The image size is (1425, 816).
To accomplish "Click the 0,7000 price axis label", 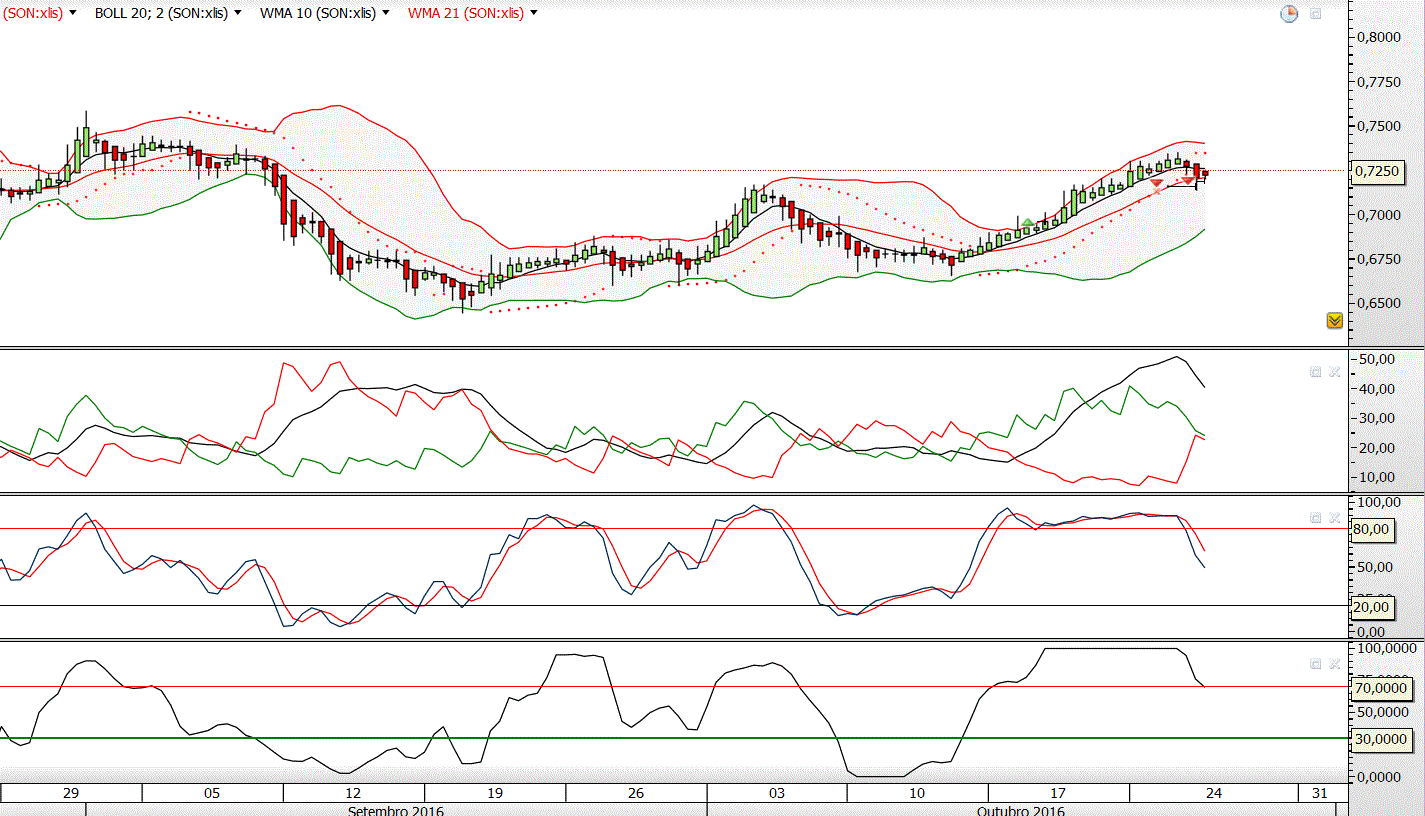I will pyautogui.click(x=1379, y=215).
